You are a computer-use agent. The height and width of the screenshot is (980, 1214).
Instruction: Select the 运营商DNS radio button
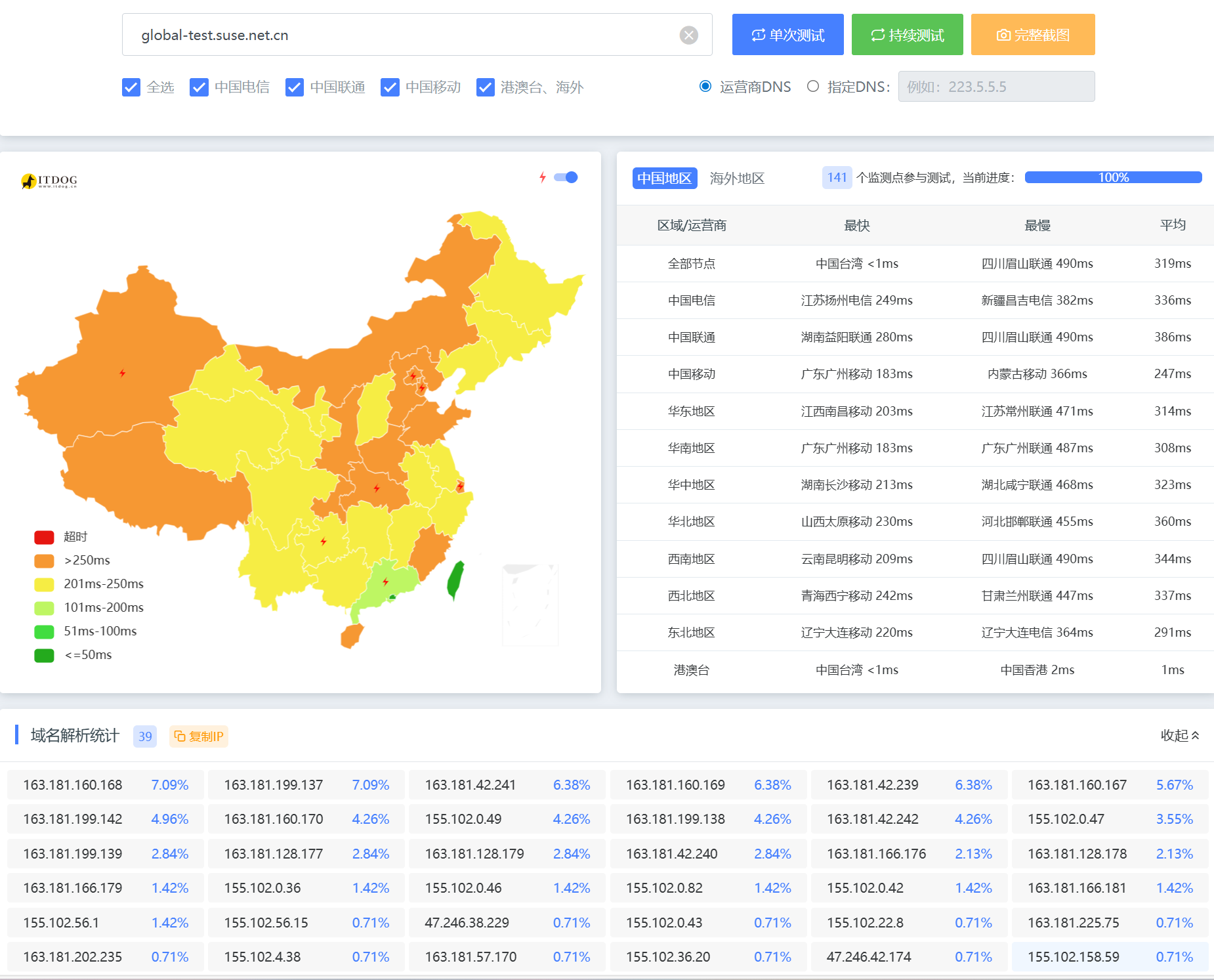click(705, 86)
